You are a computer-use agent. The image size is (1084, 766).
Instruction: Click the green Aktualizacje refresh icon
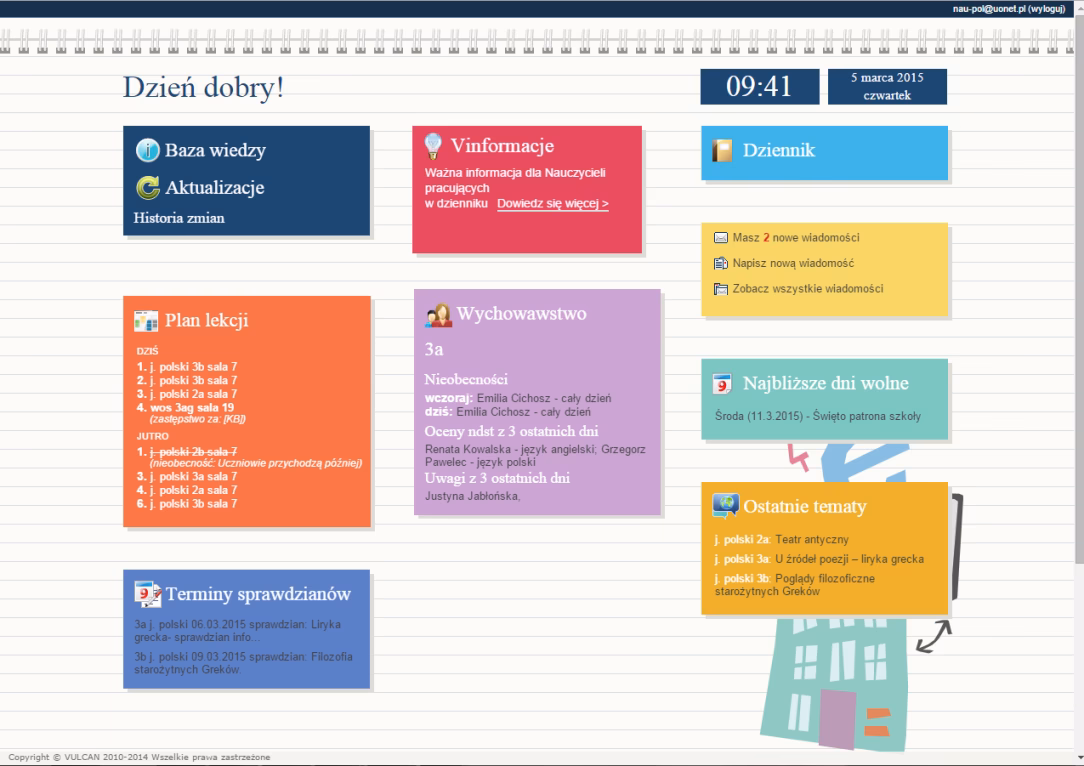pyautogui.click(x=148, y=186)
